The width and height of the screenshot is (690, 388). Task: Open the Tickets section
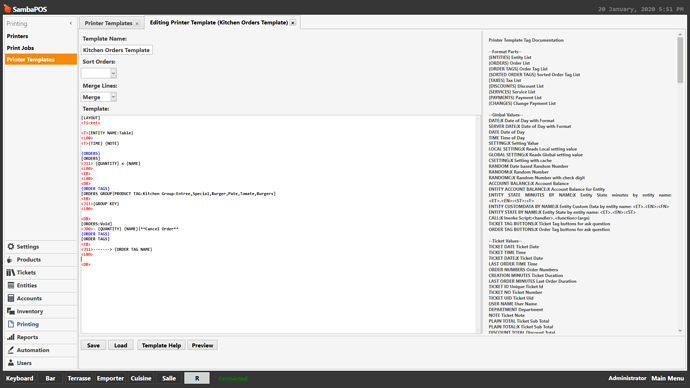point(40,273)
